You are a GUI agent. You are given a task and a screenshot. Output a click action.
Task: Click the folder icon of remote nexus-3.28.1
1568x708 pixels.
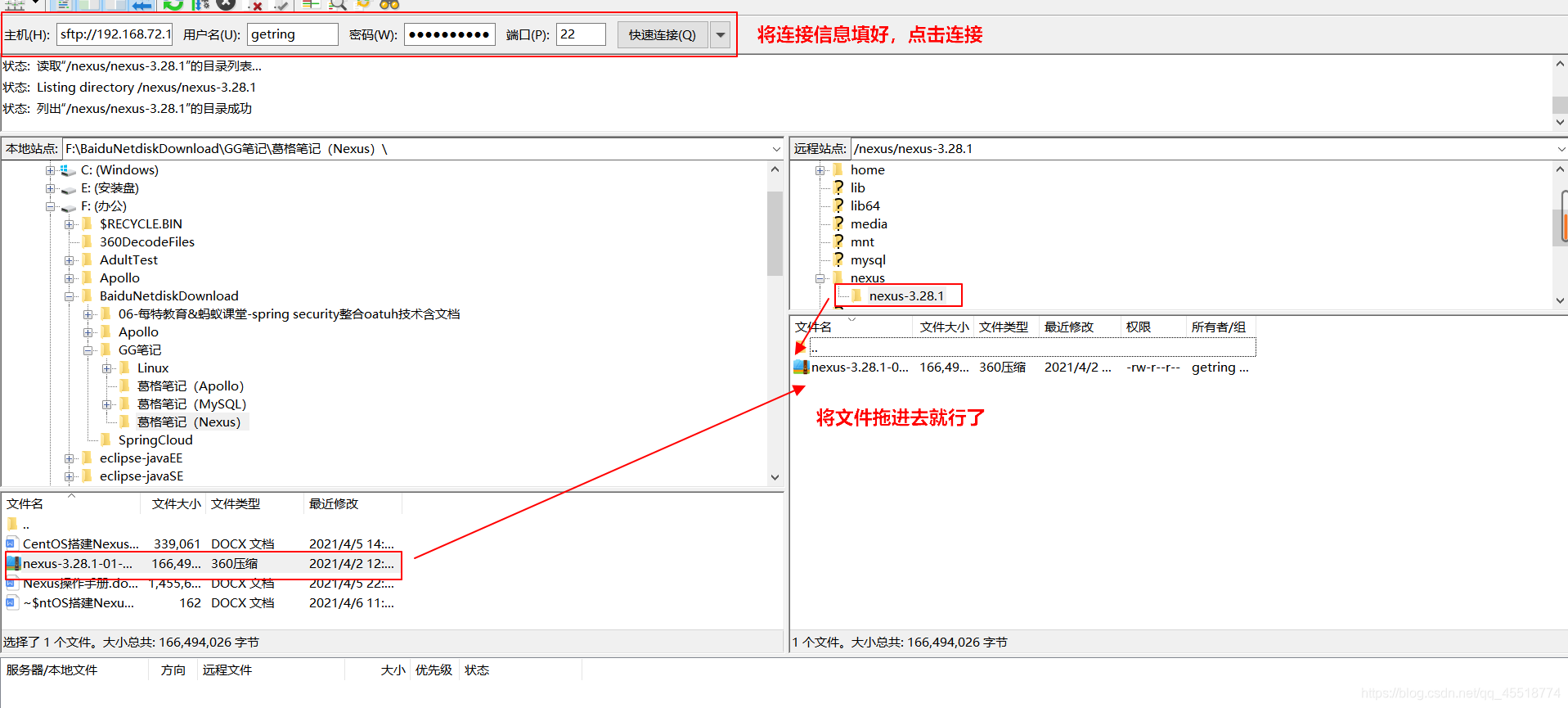pos(856,295)
